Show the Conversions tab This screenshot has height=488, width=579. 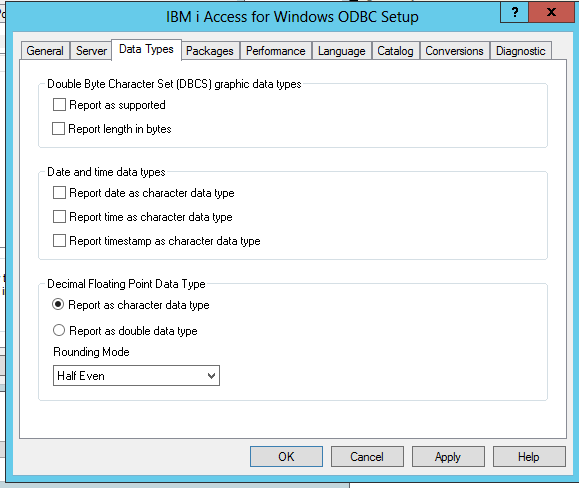[x=454, y=51]
